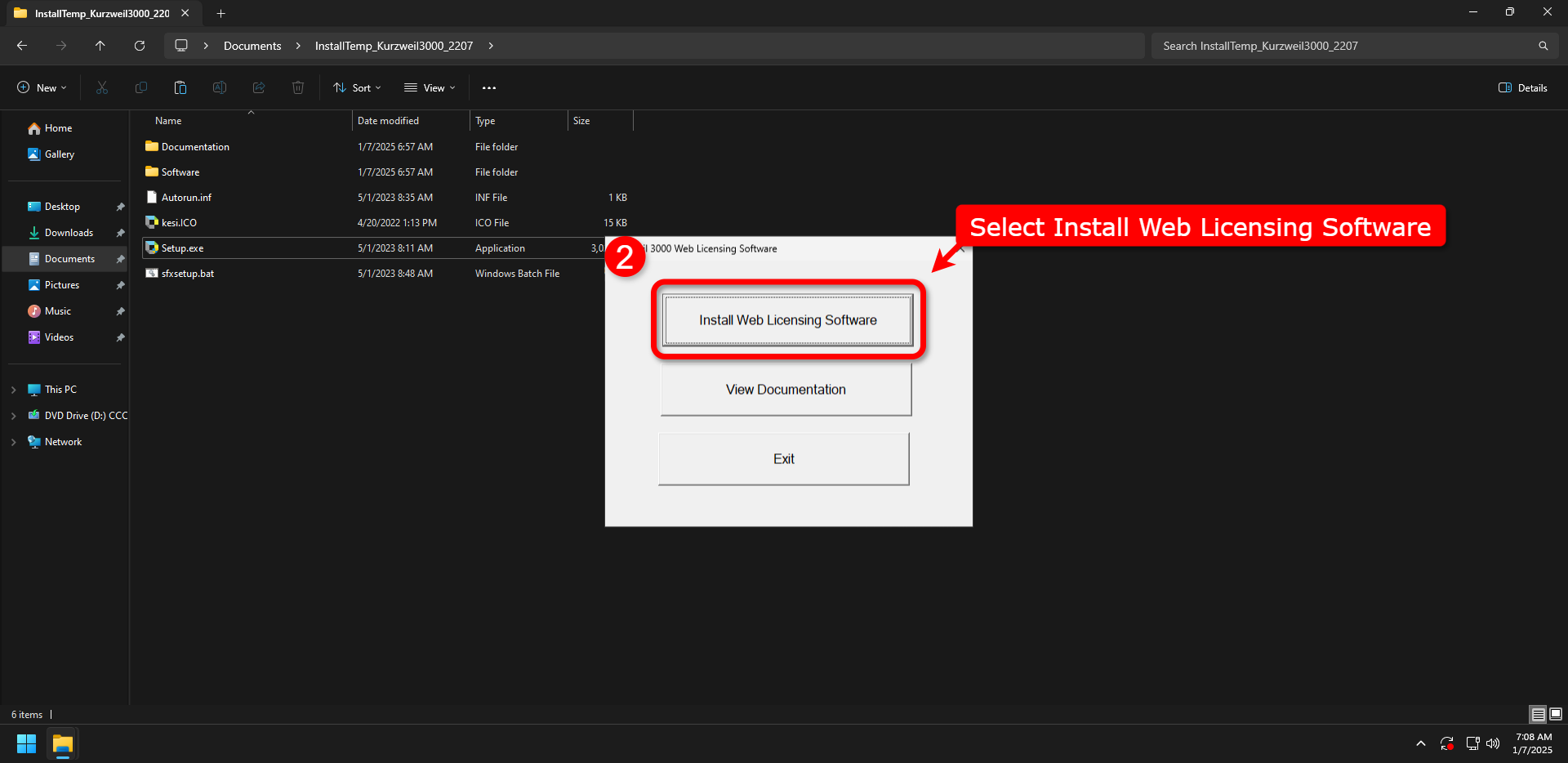The image size is (1568, 763).
Task: Select the Software folder
Action: click(x=180, y=172)
